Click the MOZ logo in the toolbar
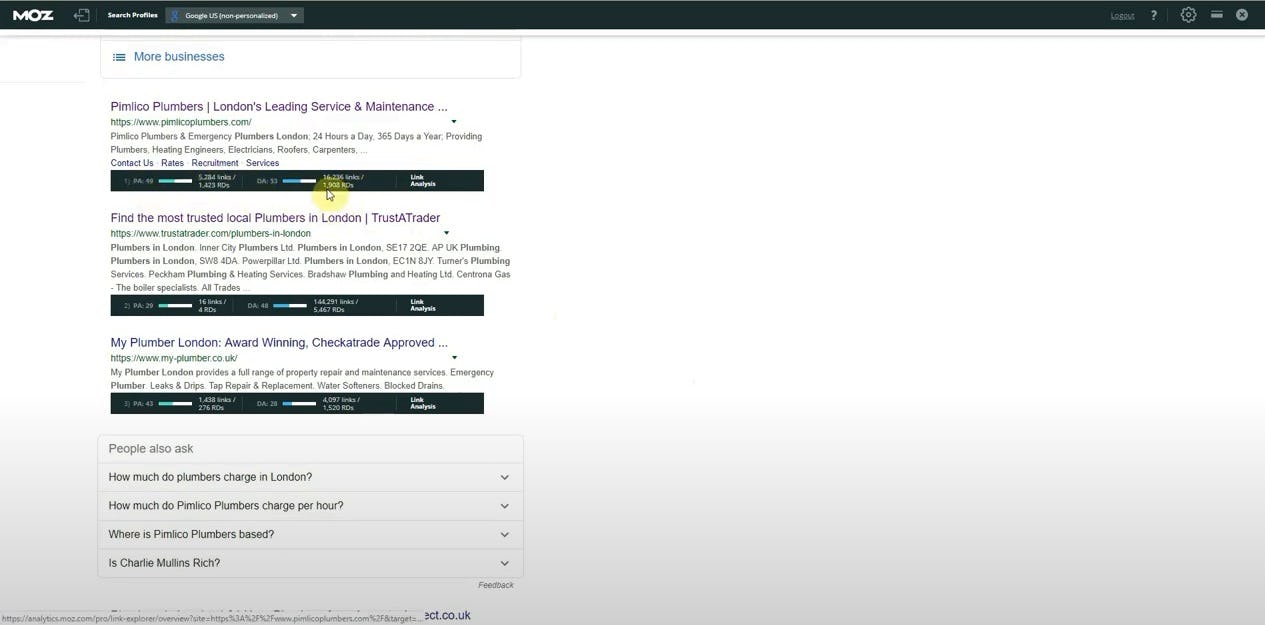The height and width of the screenshot is (625, 1265). click(x=31, y=14)
